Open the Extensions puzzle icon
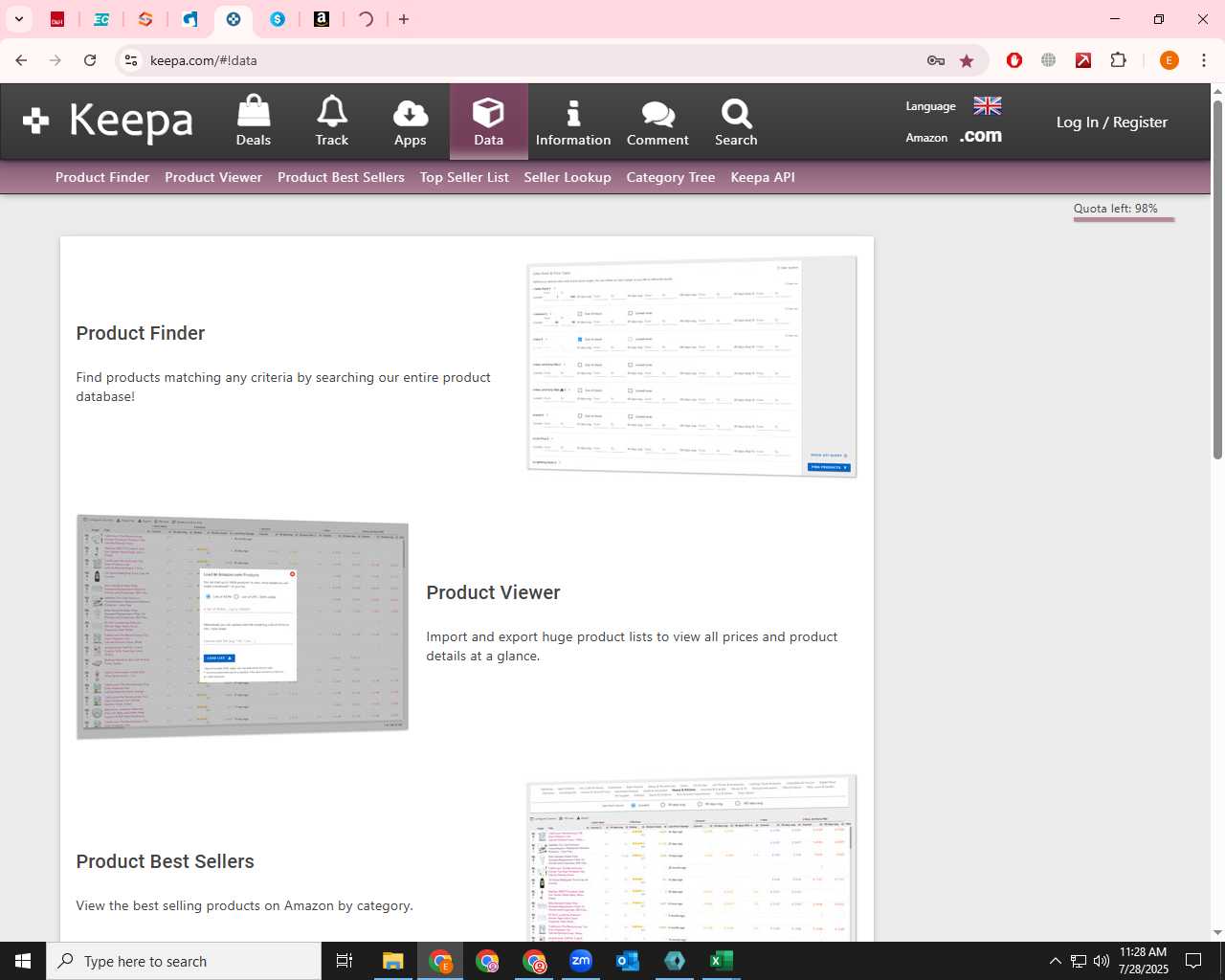Image resolution: width=1225 pixels, height=980 pixels. [x=1118, y=60]
